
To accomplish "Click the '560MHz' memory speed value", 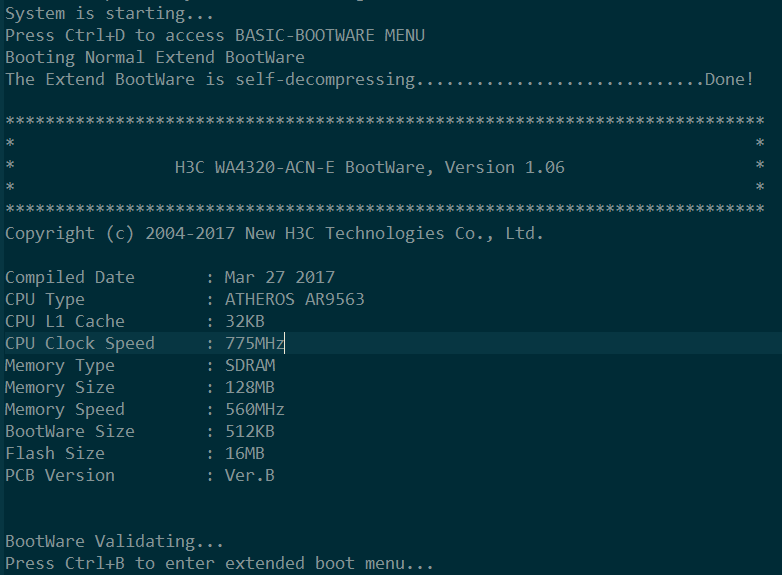I will pos(255,409).
